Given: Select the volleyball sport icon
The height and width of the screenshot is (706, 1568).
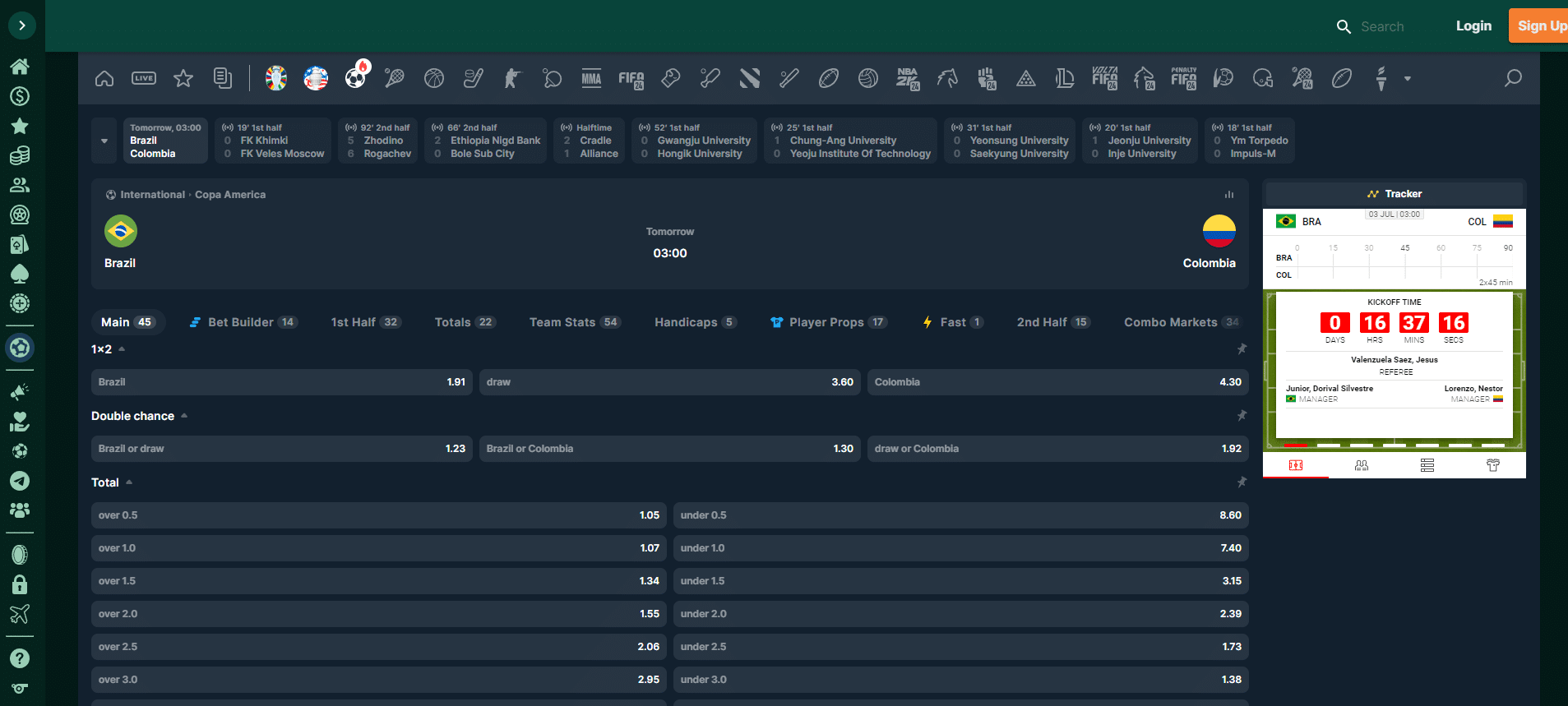Looking at the screenshot, I should point(868,78).
